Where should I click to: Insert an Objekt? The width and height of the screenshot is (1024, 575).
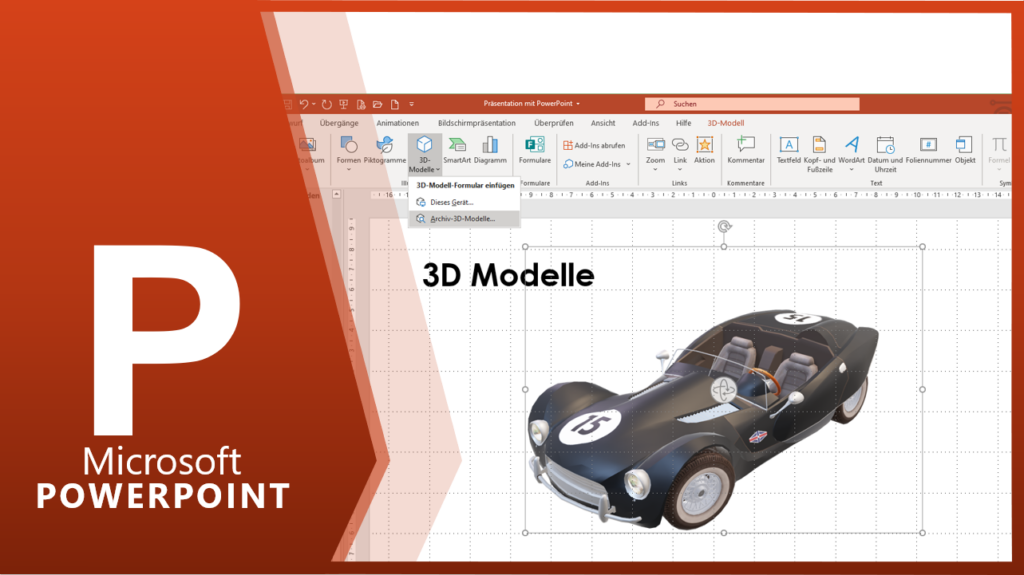pos(965,150)
